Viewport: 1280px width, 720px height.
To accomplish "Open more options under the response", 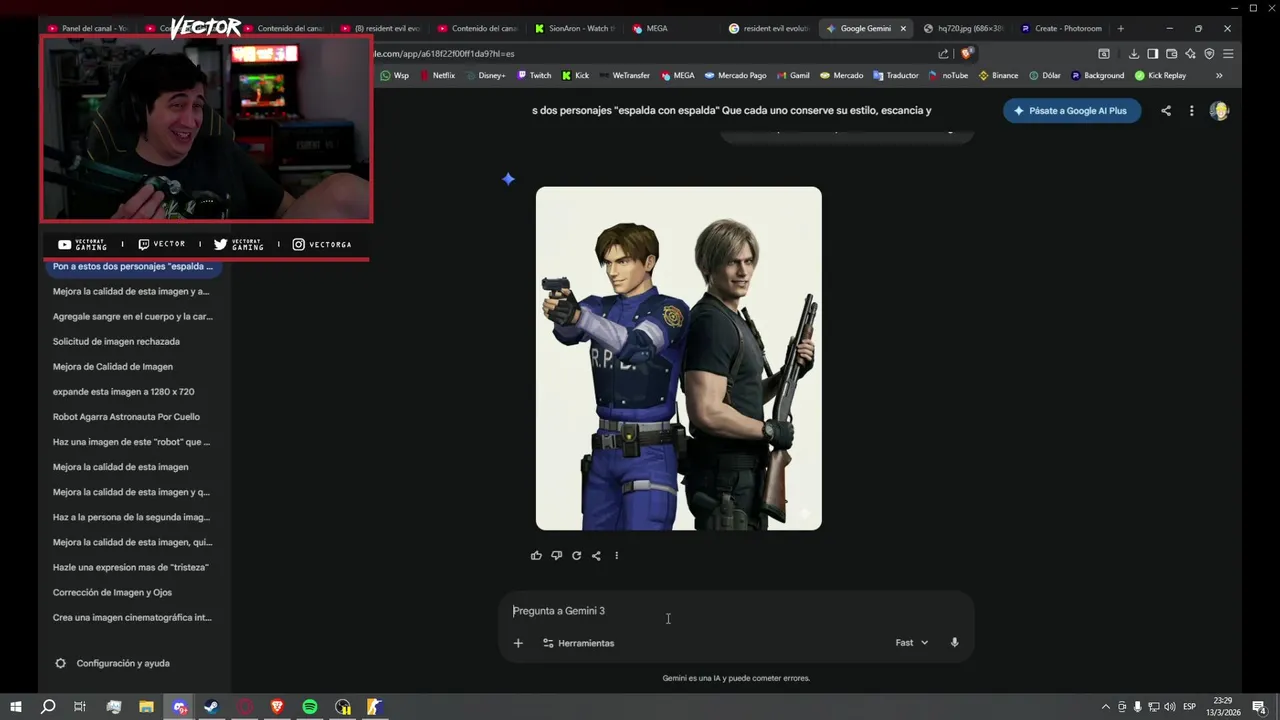I will [x=616, y=555].
